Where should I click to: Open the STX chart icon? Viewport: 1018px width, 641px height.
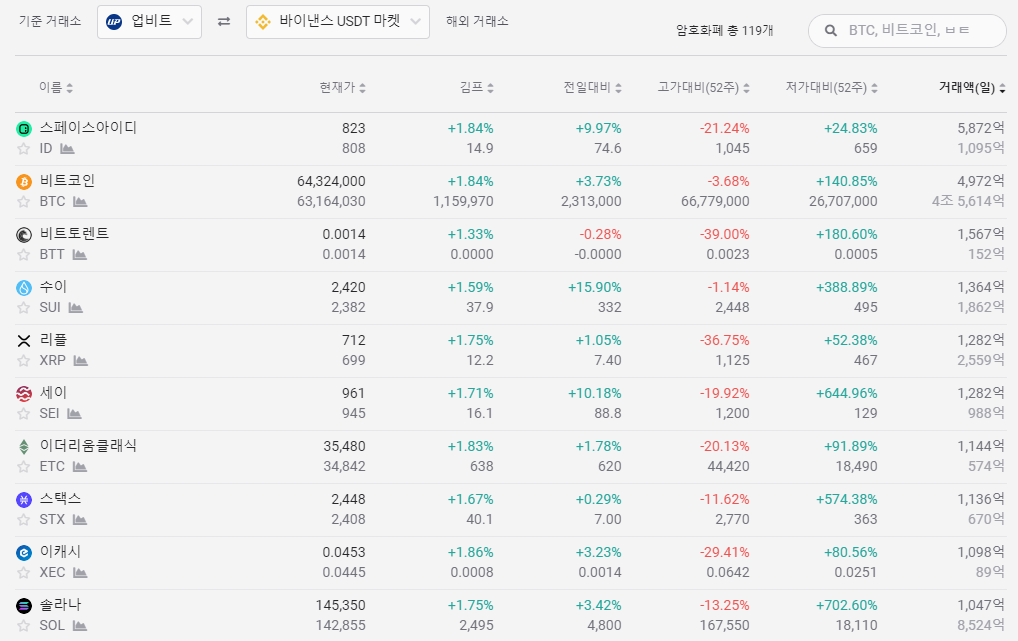[80, 520]
